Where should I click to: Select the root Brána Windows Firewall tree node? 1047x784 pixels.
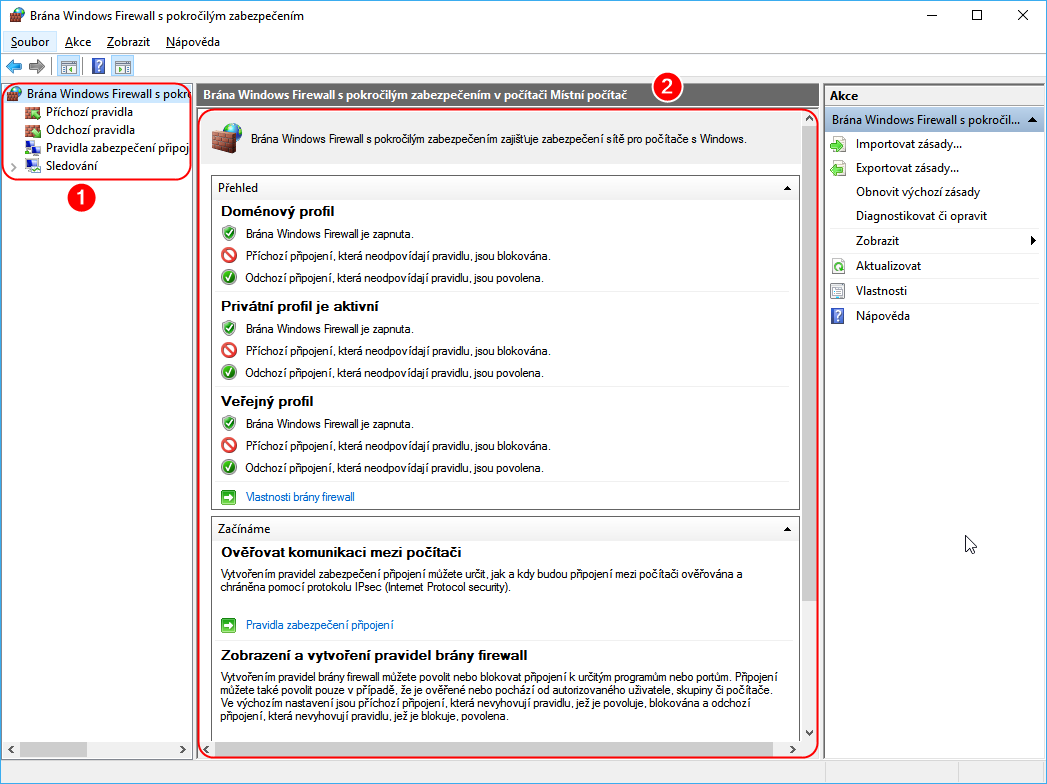pyautogui.click(x=108, y=94)
